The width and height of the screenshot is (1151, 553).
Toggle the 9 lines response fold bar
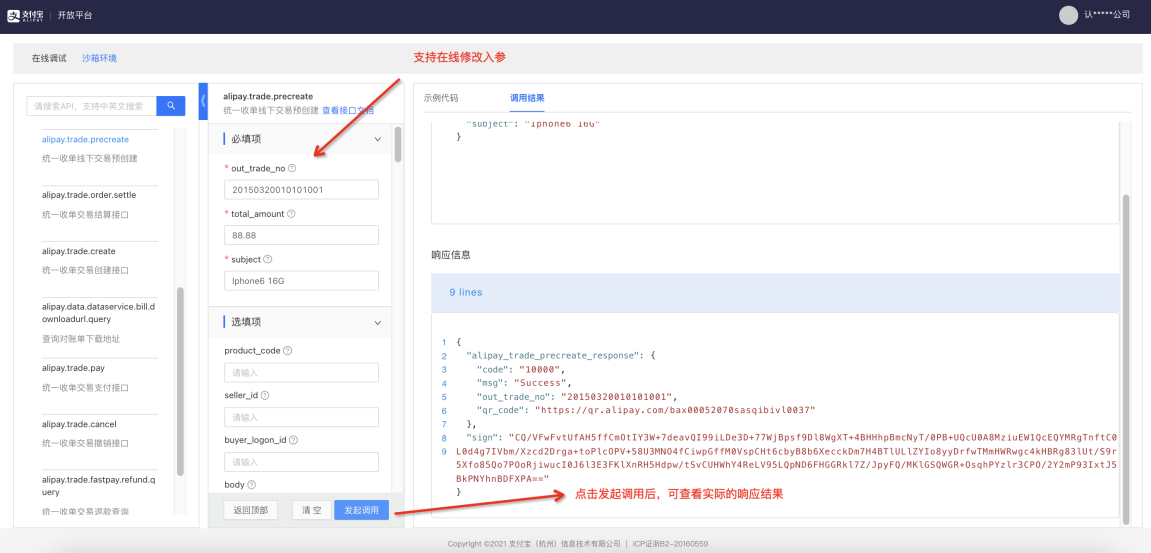[x=775, y=292]
